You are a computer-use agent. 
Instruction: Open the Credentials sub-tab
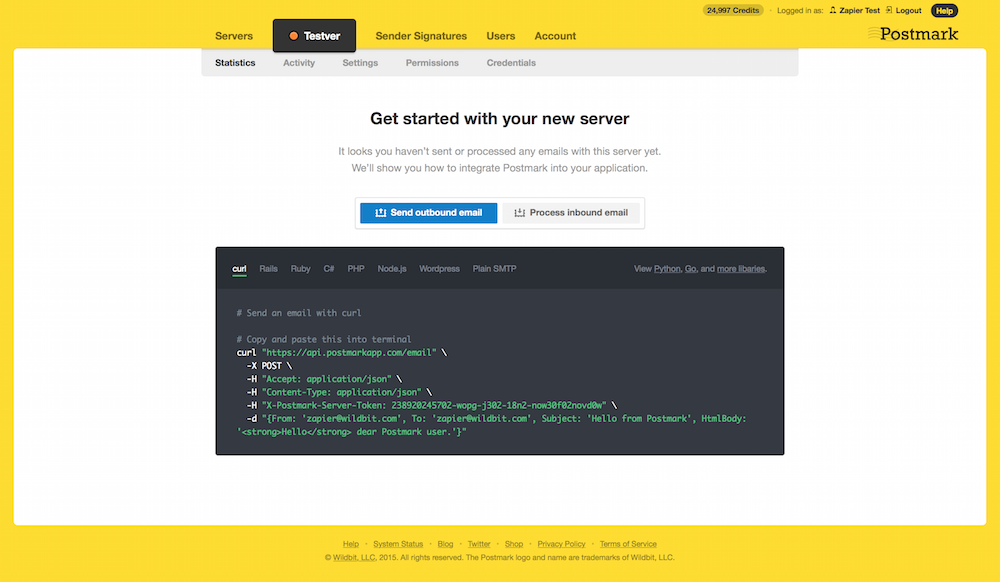511,63
